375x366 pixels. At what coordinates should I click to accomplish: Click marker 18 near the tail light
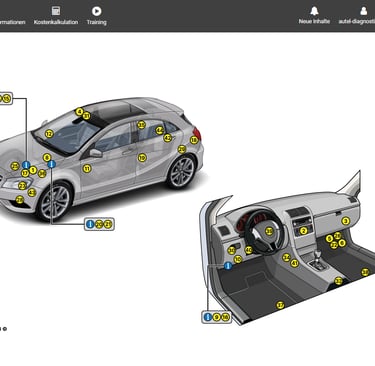pyautogui.click(x=194, y=140)
